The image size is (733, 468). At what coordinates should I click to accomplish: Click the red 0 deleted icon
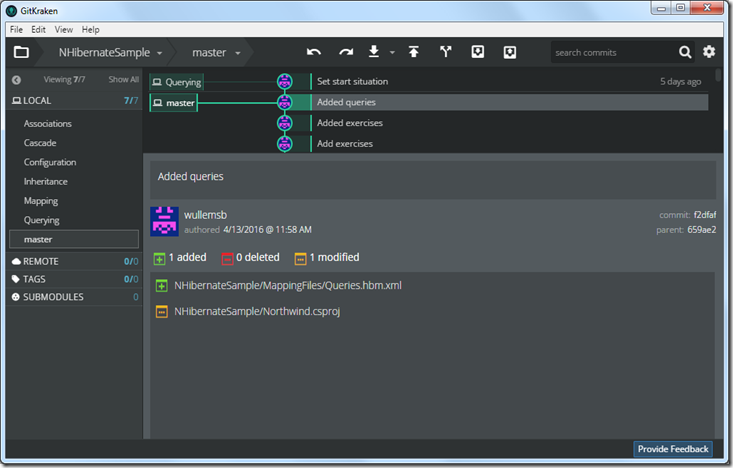coord(227,258)
